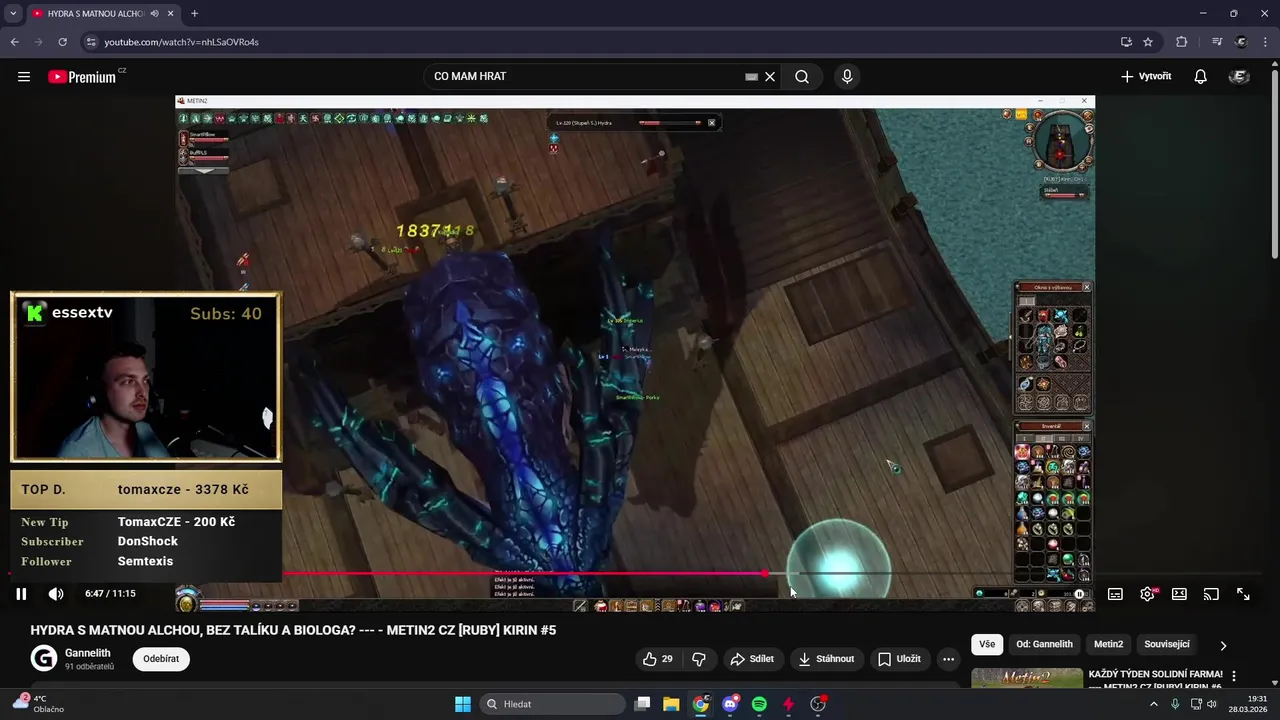
Task: Install app icon in address bar
Action: (1126, 42)
